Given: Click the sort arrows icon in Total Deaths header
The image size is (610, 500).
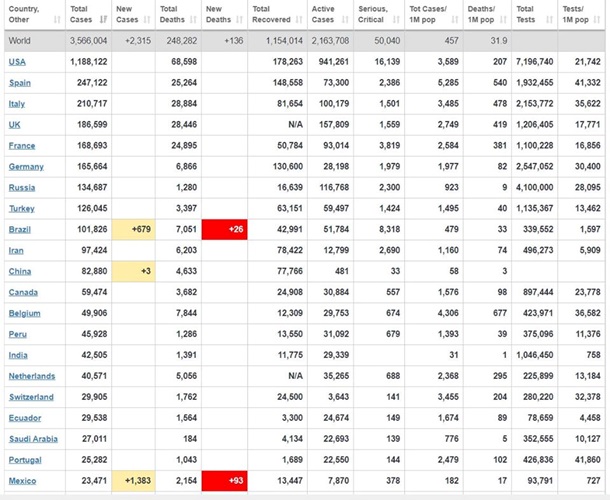Looking at the screenshot, I should point(192,18).
